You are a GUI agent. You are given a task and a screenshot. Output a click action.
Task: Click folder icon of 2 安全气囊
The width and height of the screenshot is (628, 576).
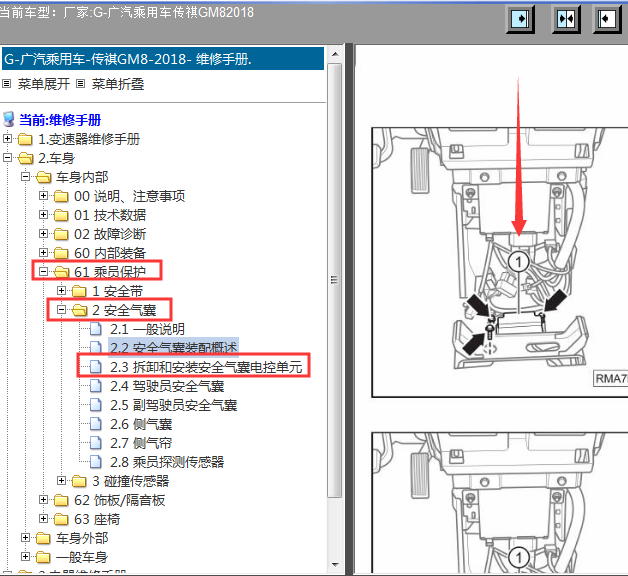80,310
